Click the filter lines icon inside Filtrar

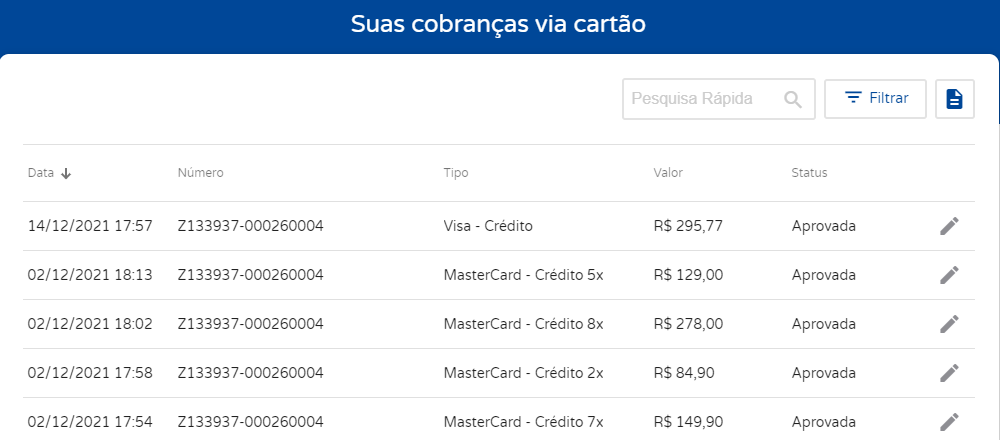point(853,98)
